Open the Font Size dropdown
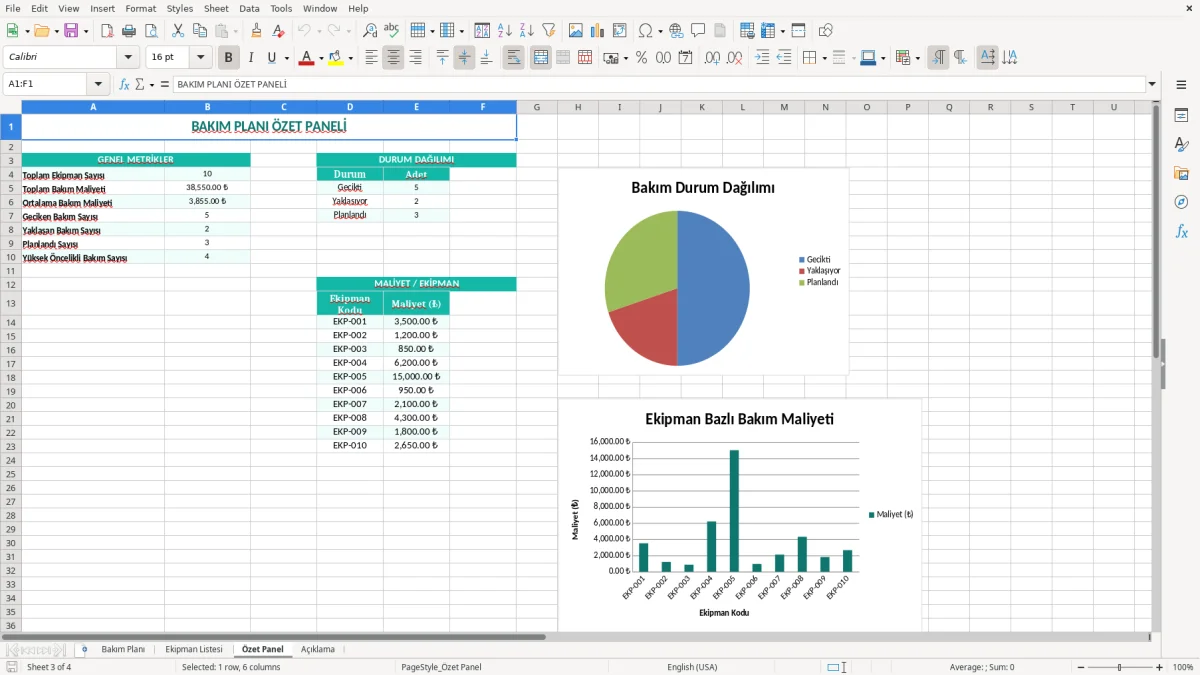This screenshot has width=1200, height=675. point(201,58)
